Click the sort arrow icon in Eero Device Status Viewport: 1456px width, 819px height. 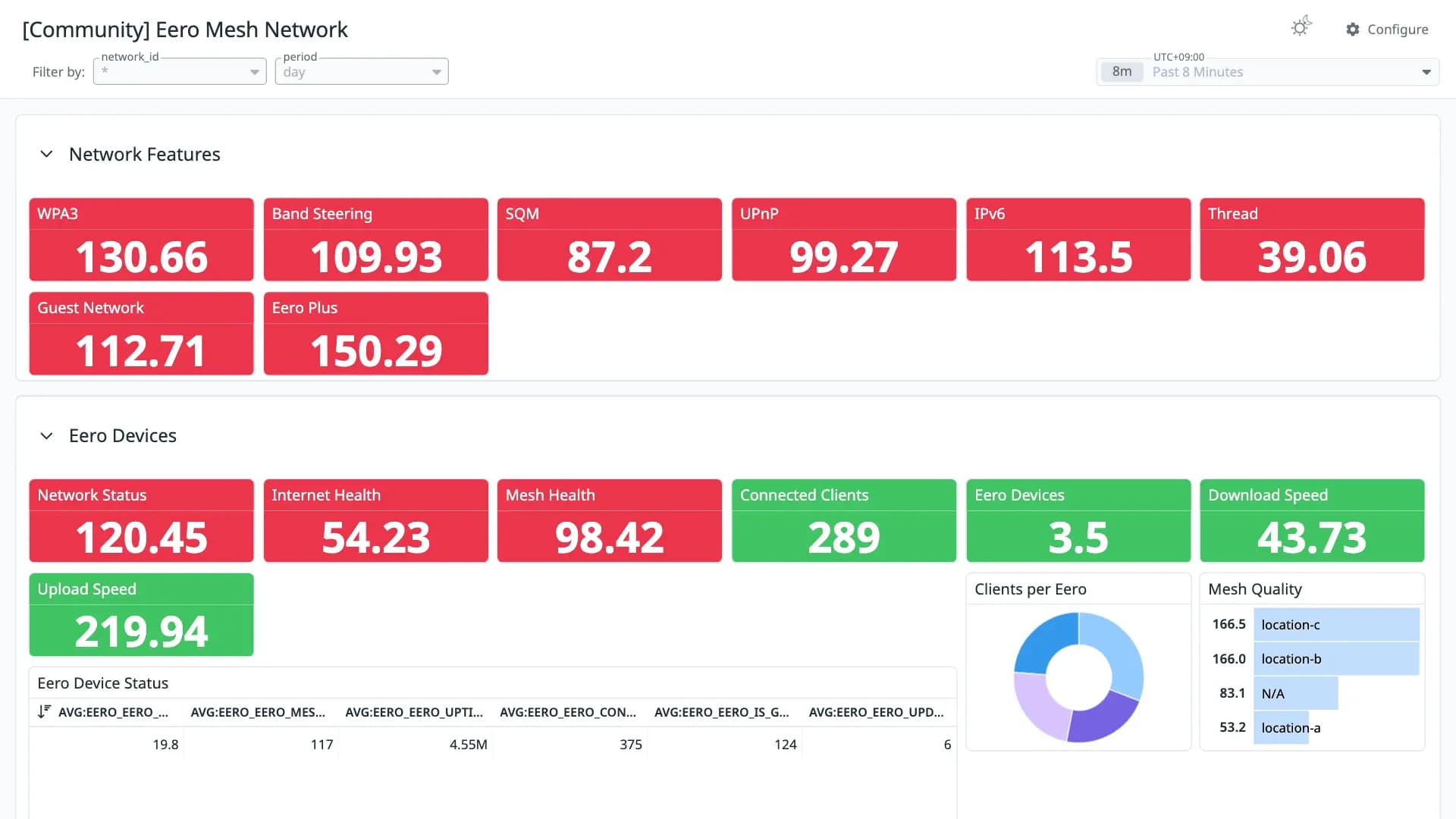tap(44, 711)
